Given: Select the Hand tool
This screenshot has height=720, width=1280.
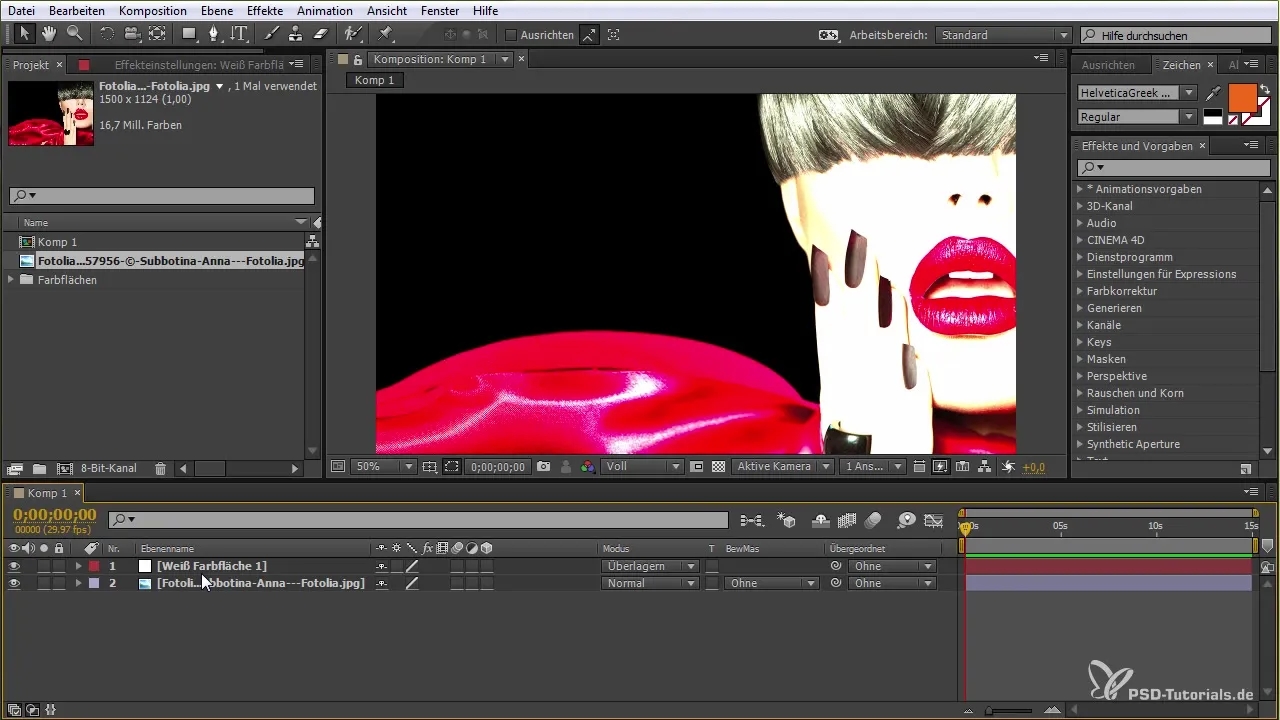Looking at the screenshot, I should click(49, 34).
